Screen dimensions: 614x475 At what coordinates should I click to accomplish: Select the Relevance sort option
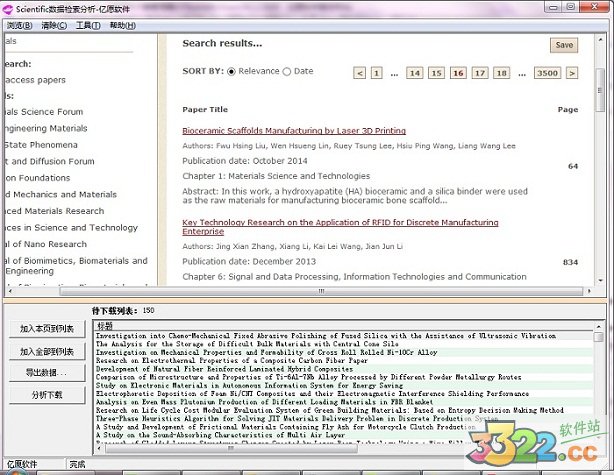coord(232,72)
